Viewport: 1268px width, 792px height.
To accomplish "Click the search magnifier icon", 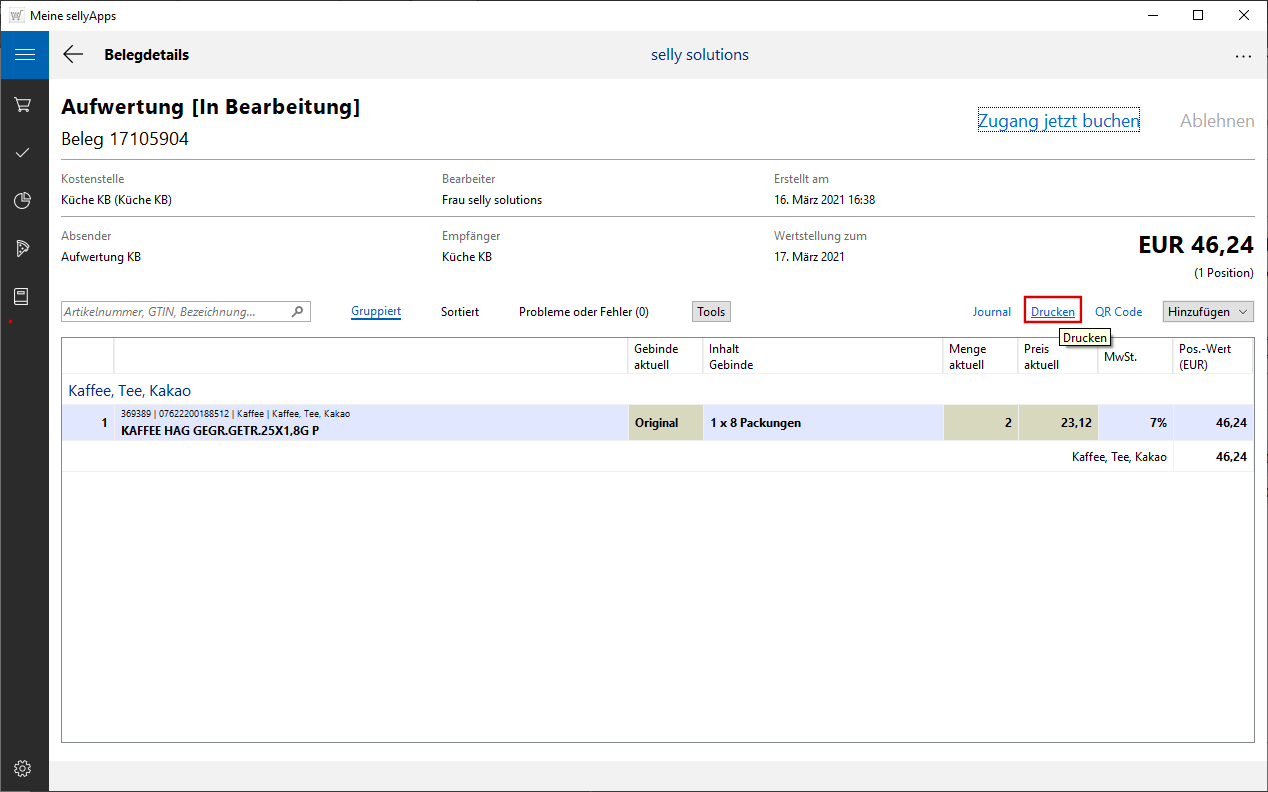I will [297, 312].
